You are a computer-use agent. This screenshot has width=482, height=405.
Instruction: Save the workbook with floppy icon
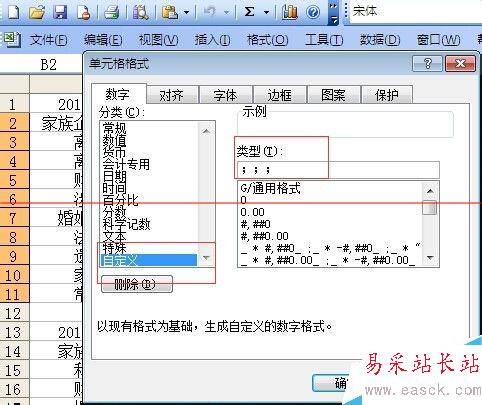point(61,12)
